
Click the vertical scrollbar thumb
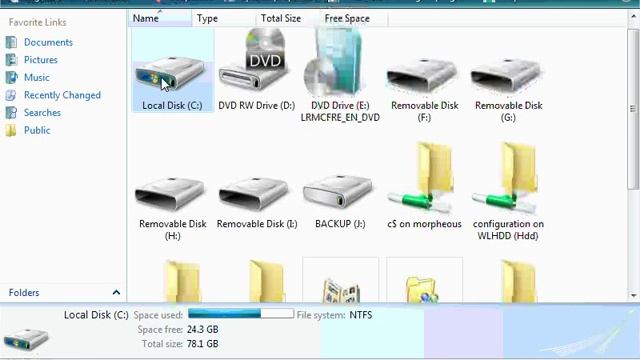[633, 109]
